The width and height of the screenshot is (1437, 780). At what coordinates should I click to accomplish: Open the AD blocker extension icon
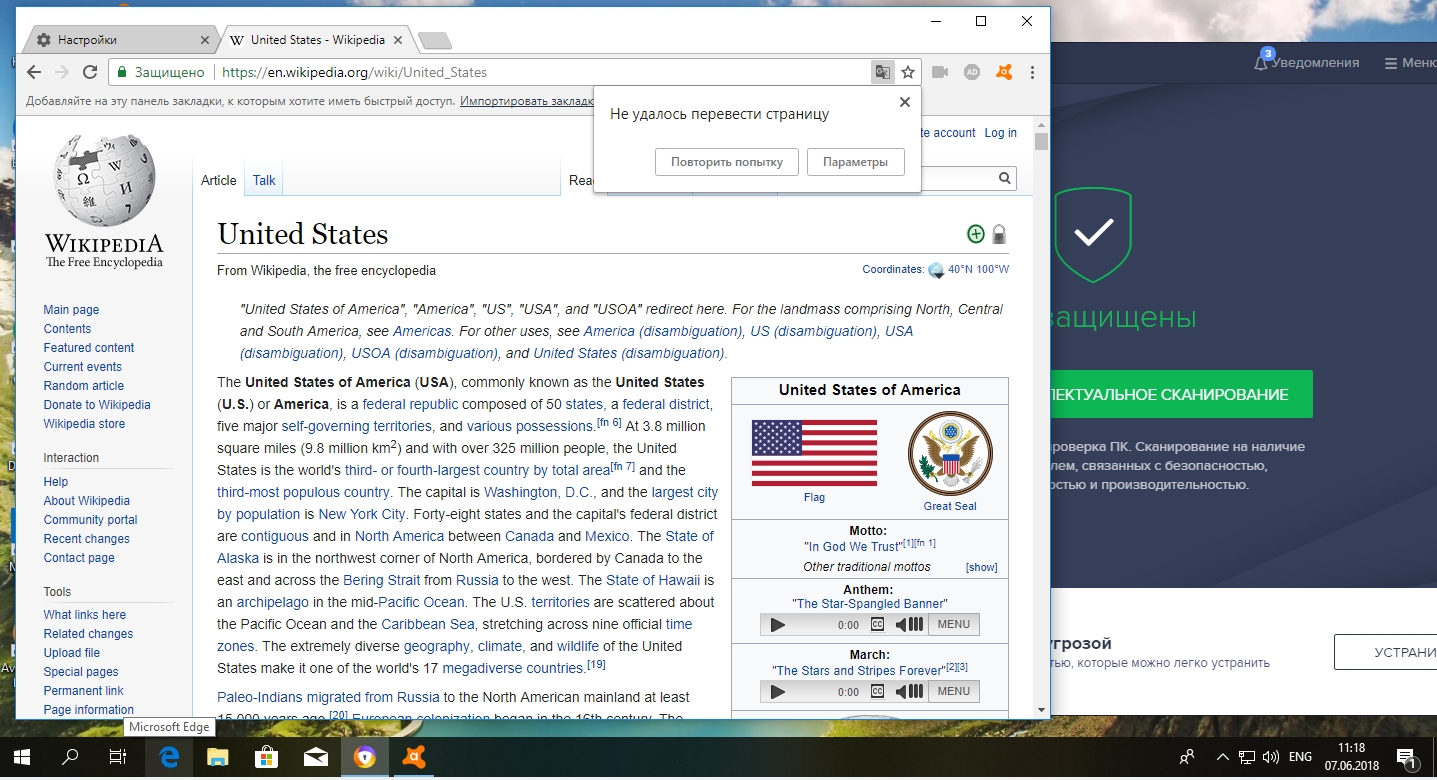click(x=971, y=72)
